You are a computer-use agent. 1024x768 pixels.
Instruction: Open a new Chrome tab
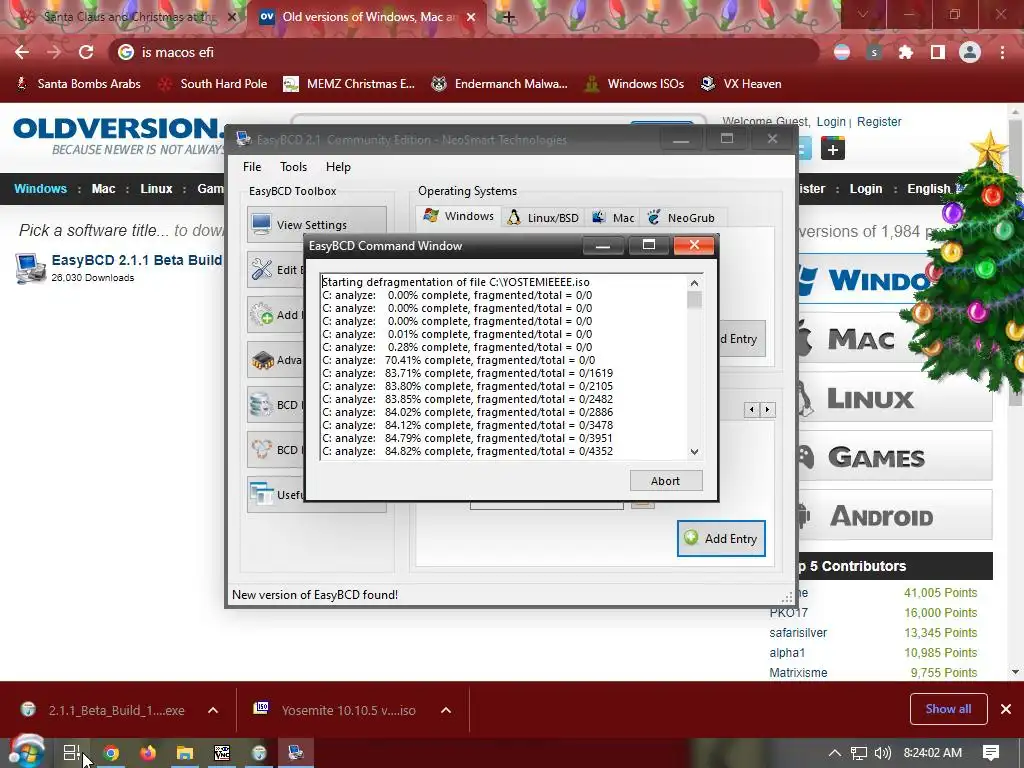[509, 17]
